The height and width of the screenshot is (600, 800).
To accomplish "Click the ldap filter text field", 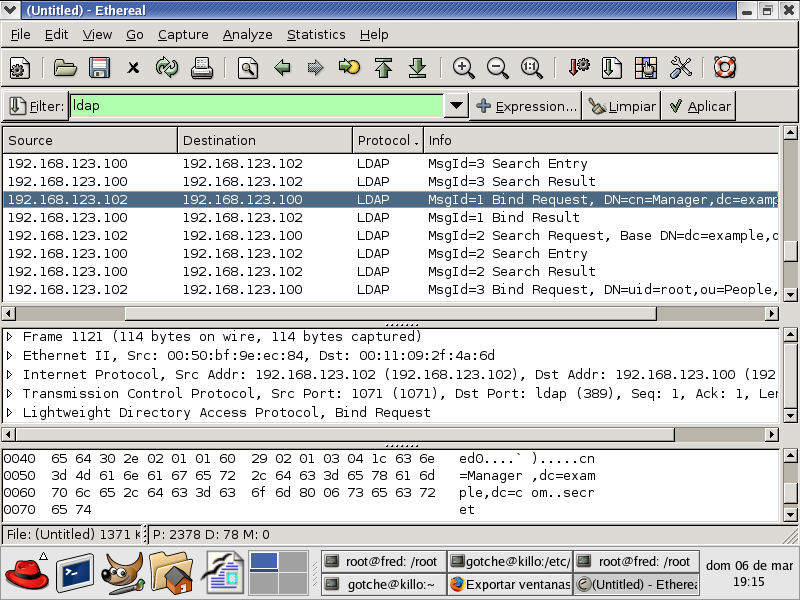I will [256, 106].
